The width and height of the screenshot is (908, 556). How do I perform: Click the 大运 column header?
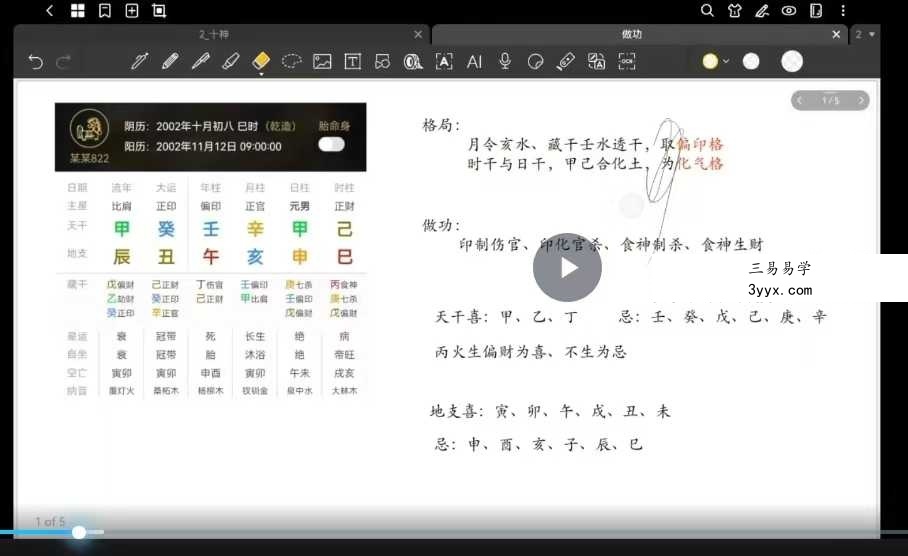(x=166, y=188)
